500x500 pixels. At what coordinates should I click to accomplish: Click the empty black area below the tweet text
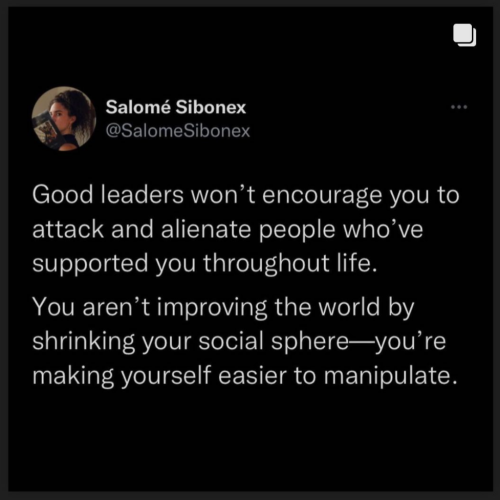[x=250, y=440]
